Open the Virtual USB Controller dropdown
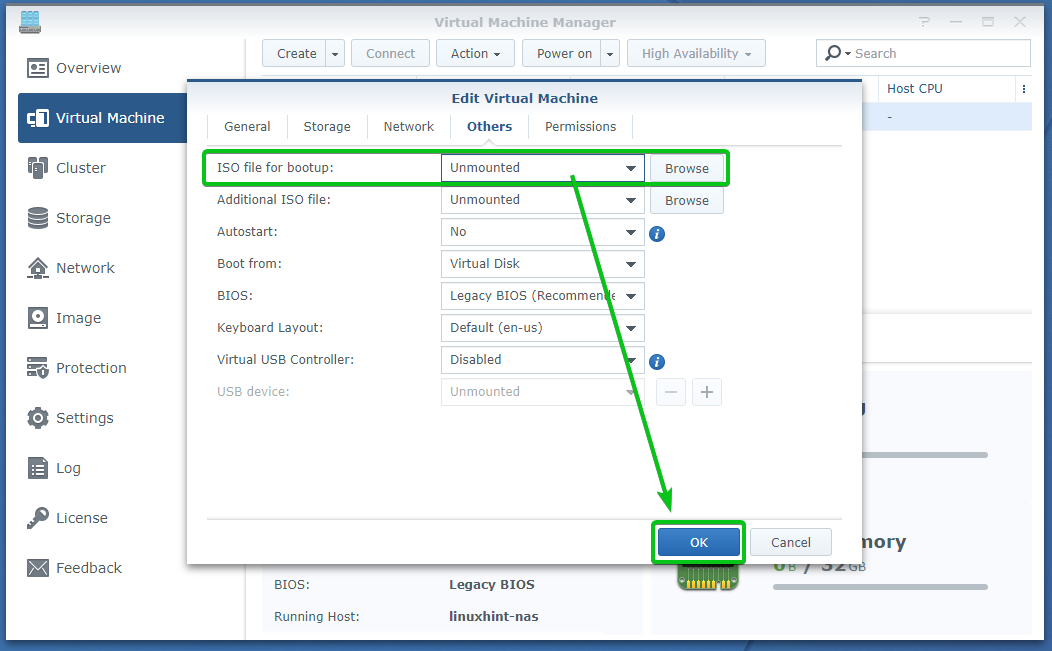The width and height of the screenshot is (1052, 651). 542,360
